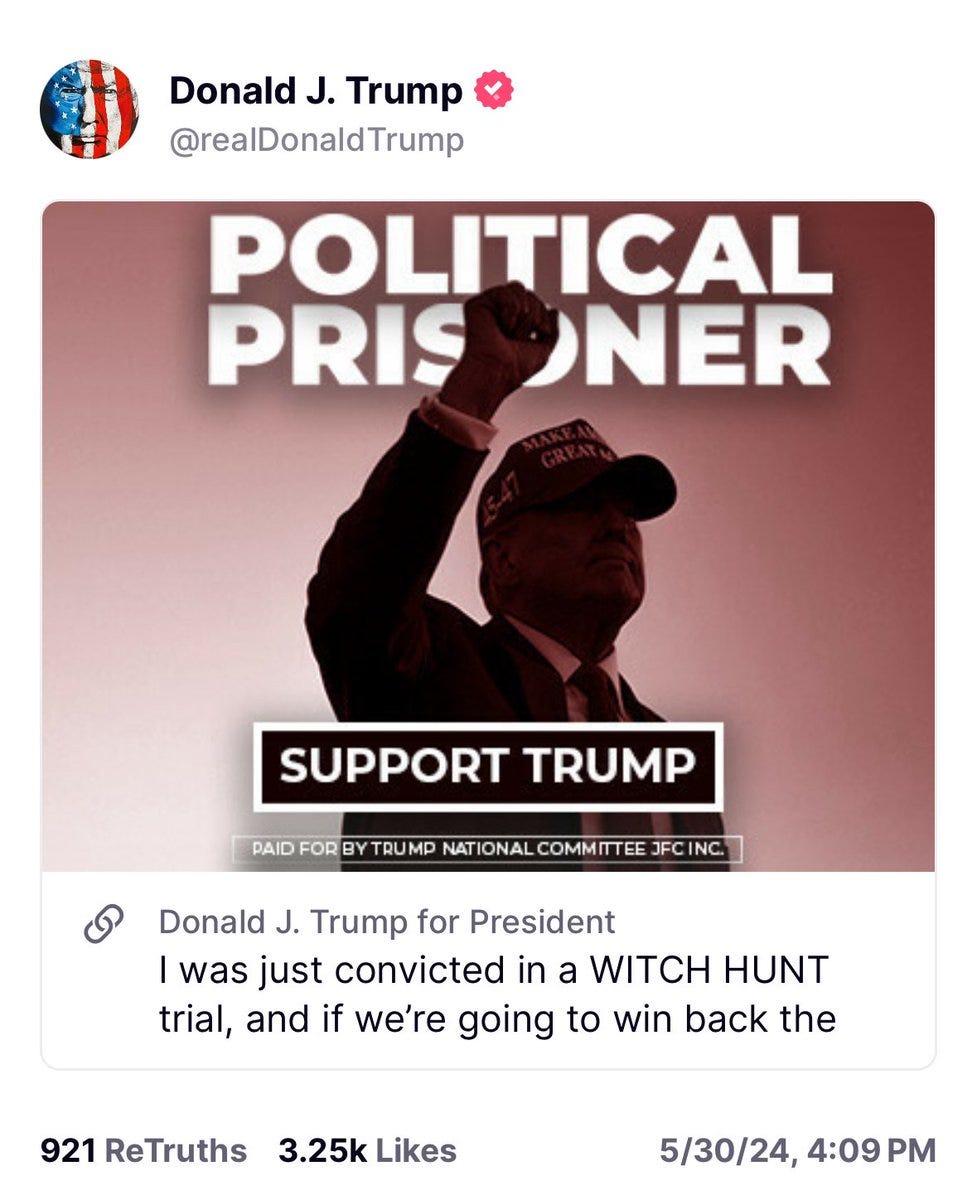Open the Donald J. Trump for President link title
This screenshot has width=977, height=1200.
pyautogui.click(x=387, y=921)
